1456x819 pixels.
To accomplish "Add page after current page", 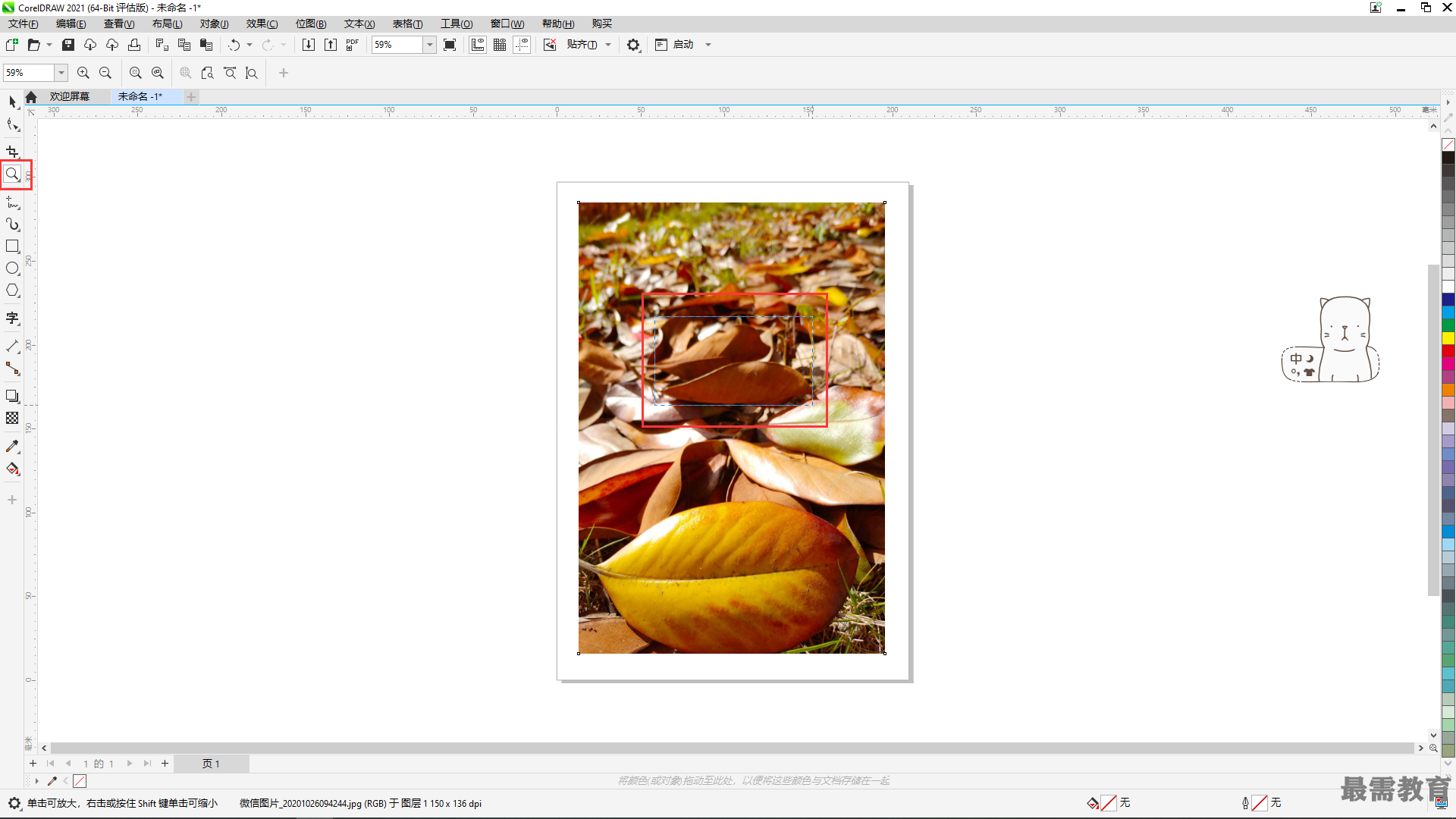I will (165, 764).
